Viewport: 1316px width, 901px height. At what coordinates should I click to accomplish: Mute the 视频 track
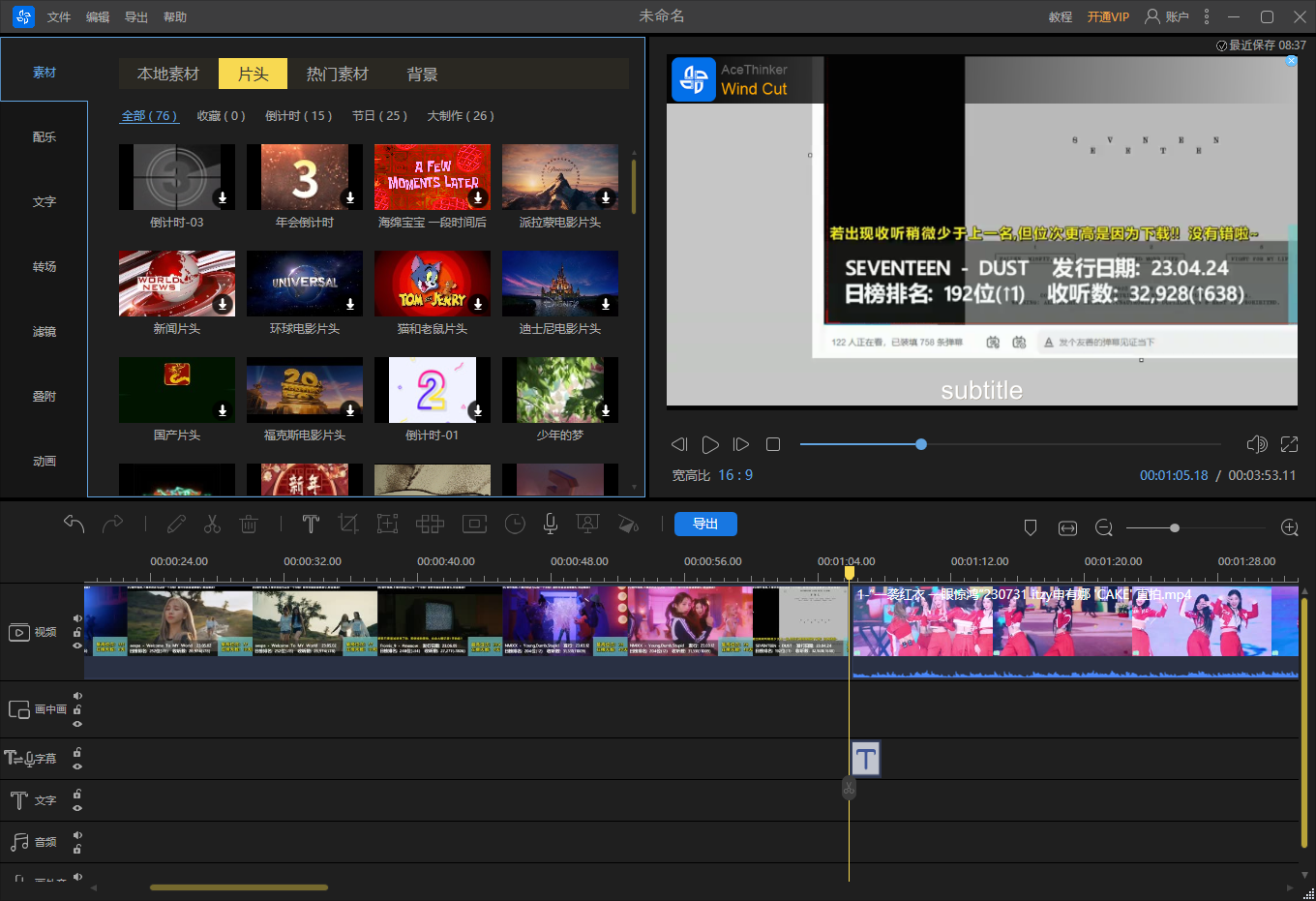tap(77, 618)
